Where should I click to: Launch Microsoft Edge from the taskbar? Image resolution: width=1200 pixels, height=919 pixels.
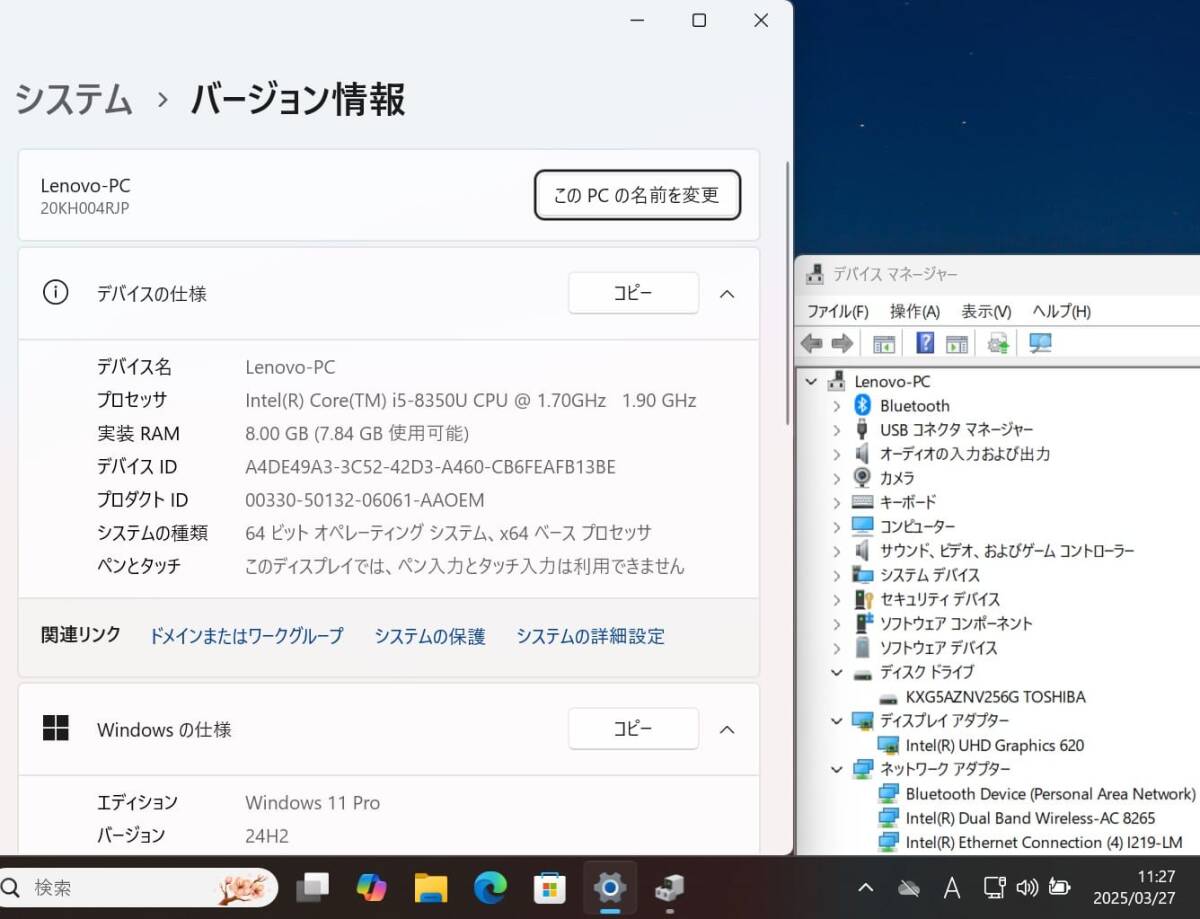coord(490,887)
